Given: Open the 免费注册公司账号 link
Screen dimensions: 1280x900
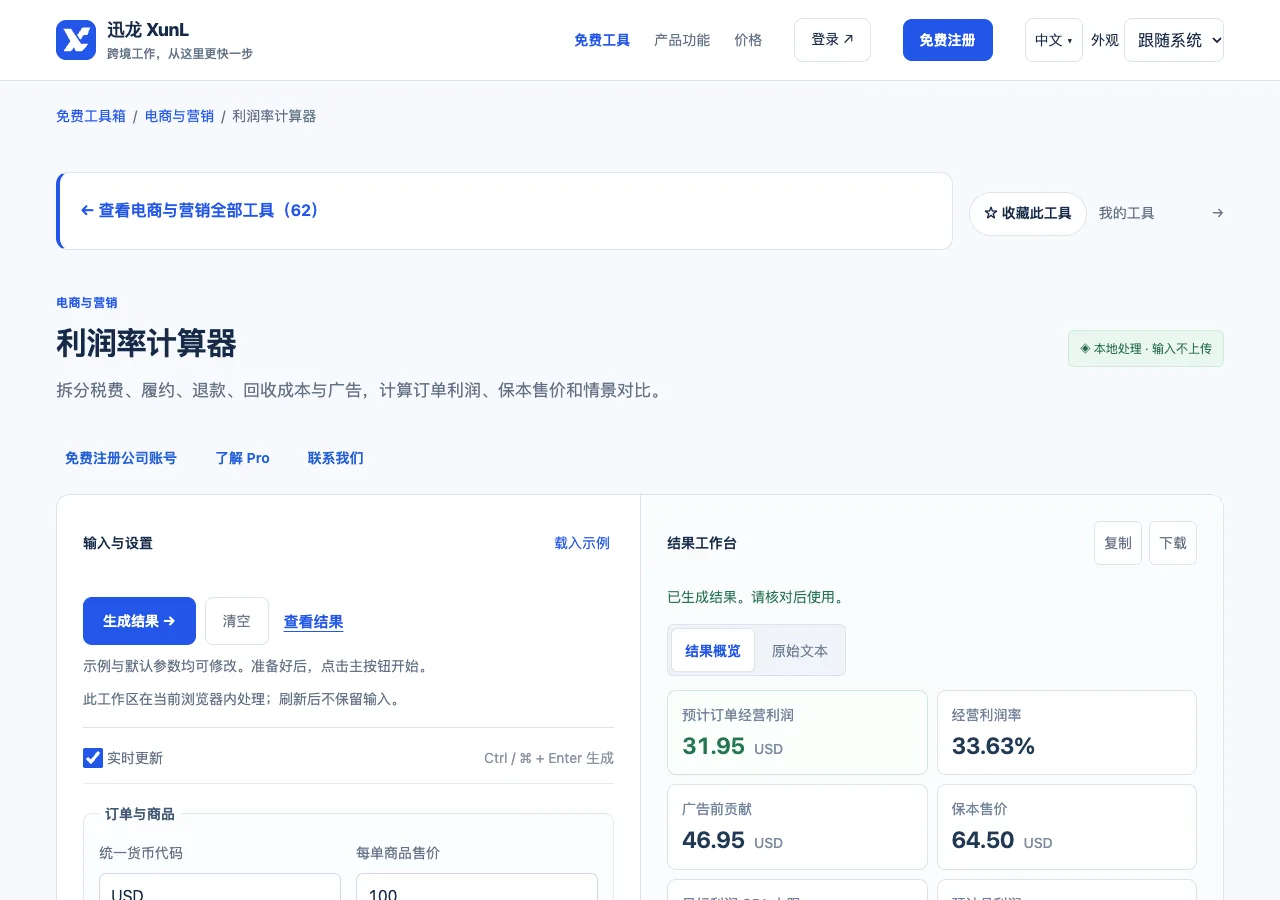Looking at the screenshot, I should [121, 458].
